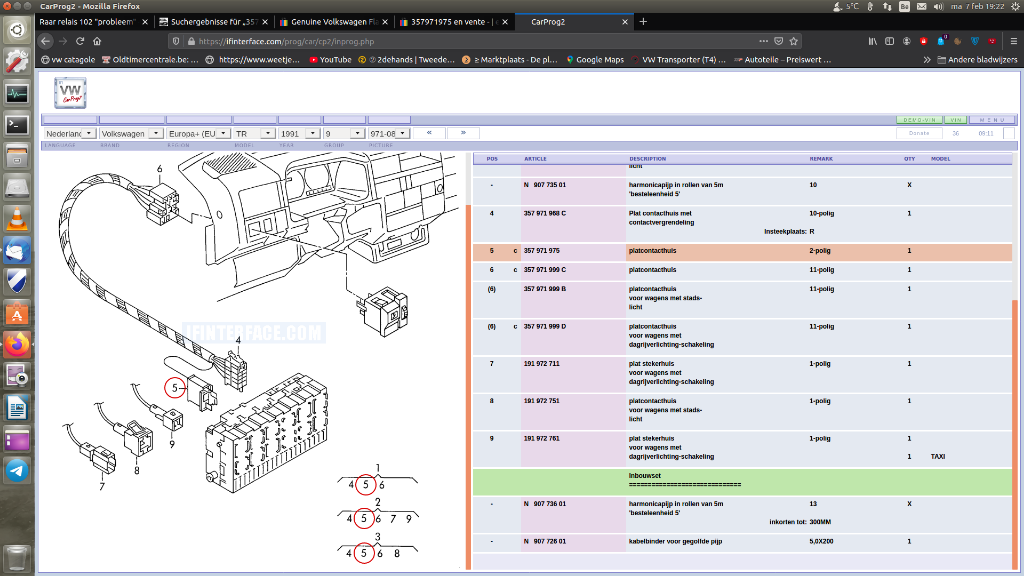Go to the browser home page
The width and height of the screenshot is (1024, 576).
(x=97, y=41)
